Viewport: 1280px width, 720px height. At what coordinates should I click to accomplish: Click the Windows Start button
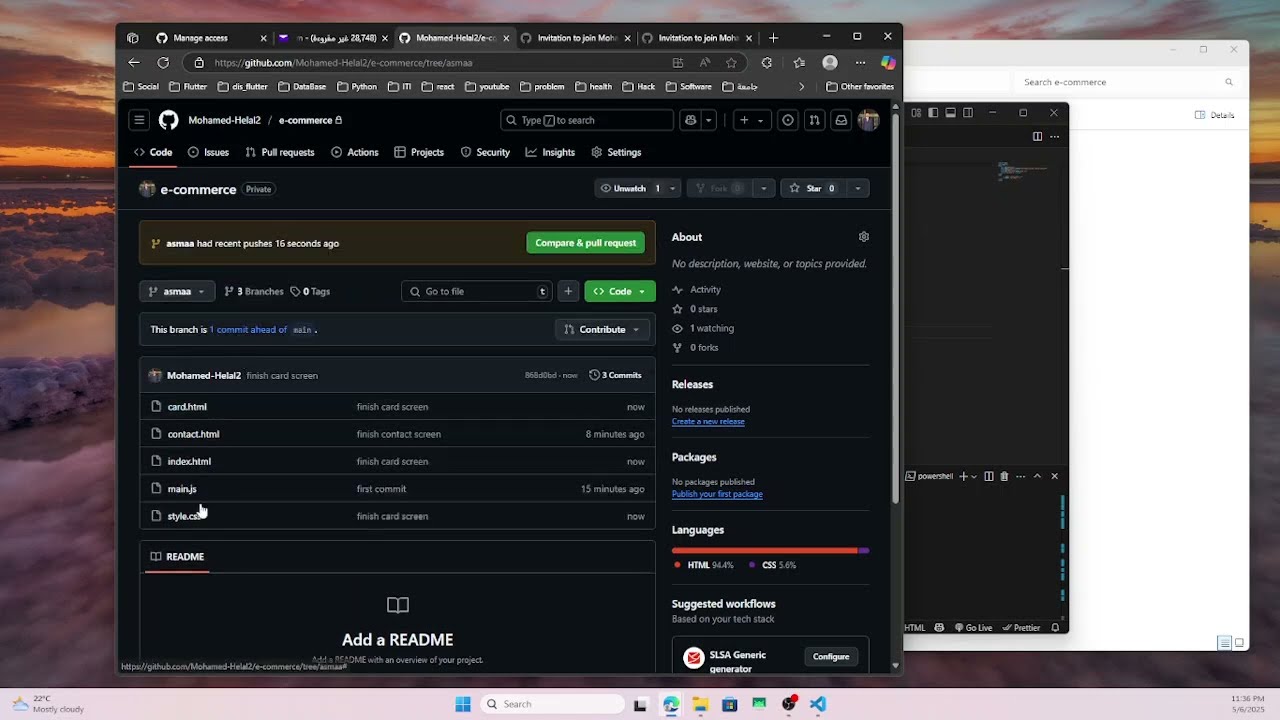coord(463,704)
